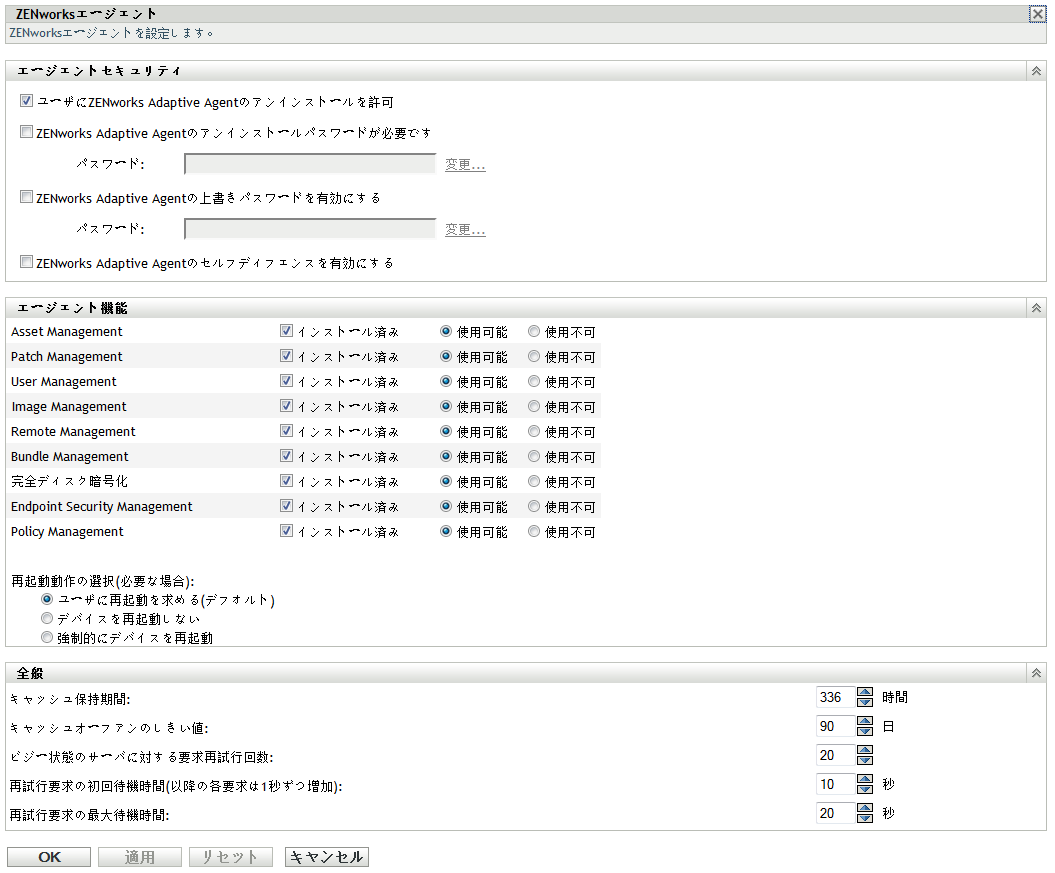Screen dimensions: 1055x873
Task: Click the 要求再試行回数 value field
Action: (x=836, y=755)
